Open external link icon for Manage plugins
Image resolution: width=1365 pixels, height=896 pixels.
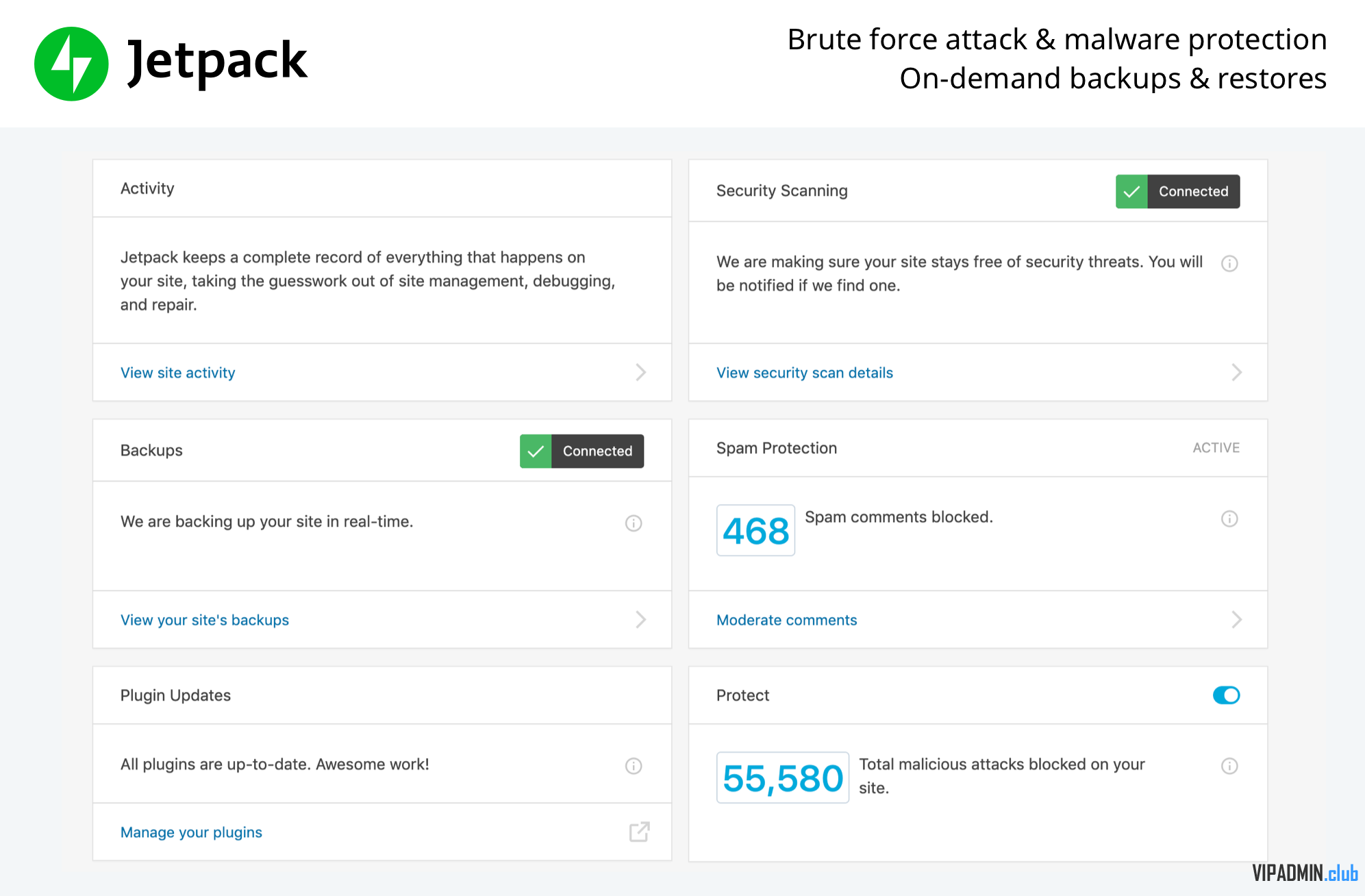(x=639, y=832)
